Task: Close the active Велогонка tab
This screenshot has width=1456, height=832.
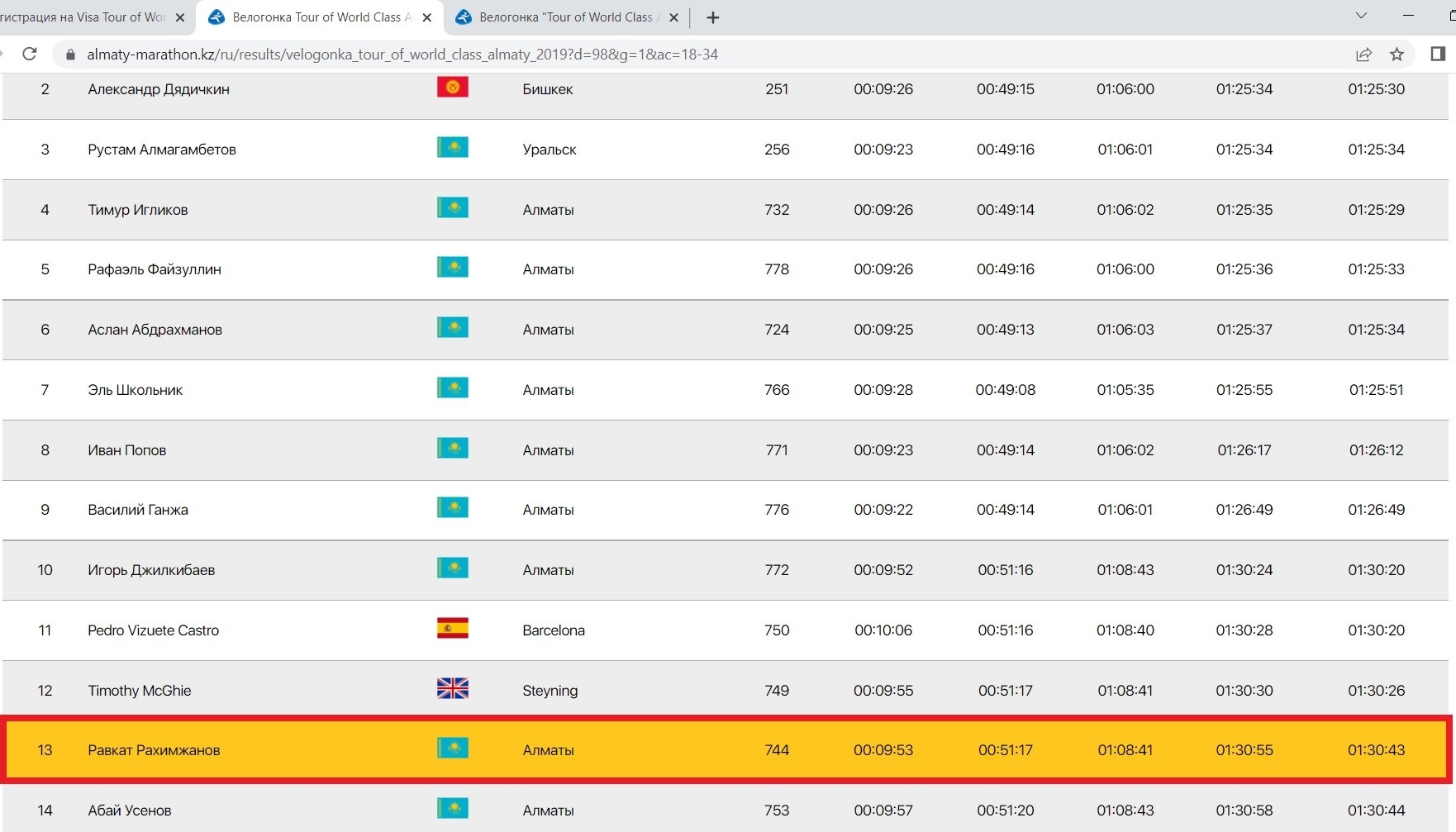Action: [426, 17]
